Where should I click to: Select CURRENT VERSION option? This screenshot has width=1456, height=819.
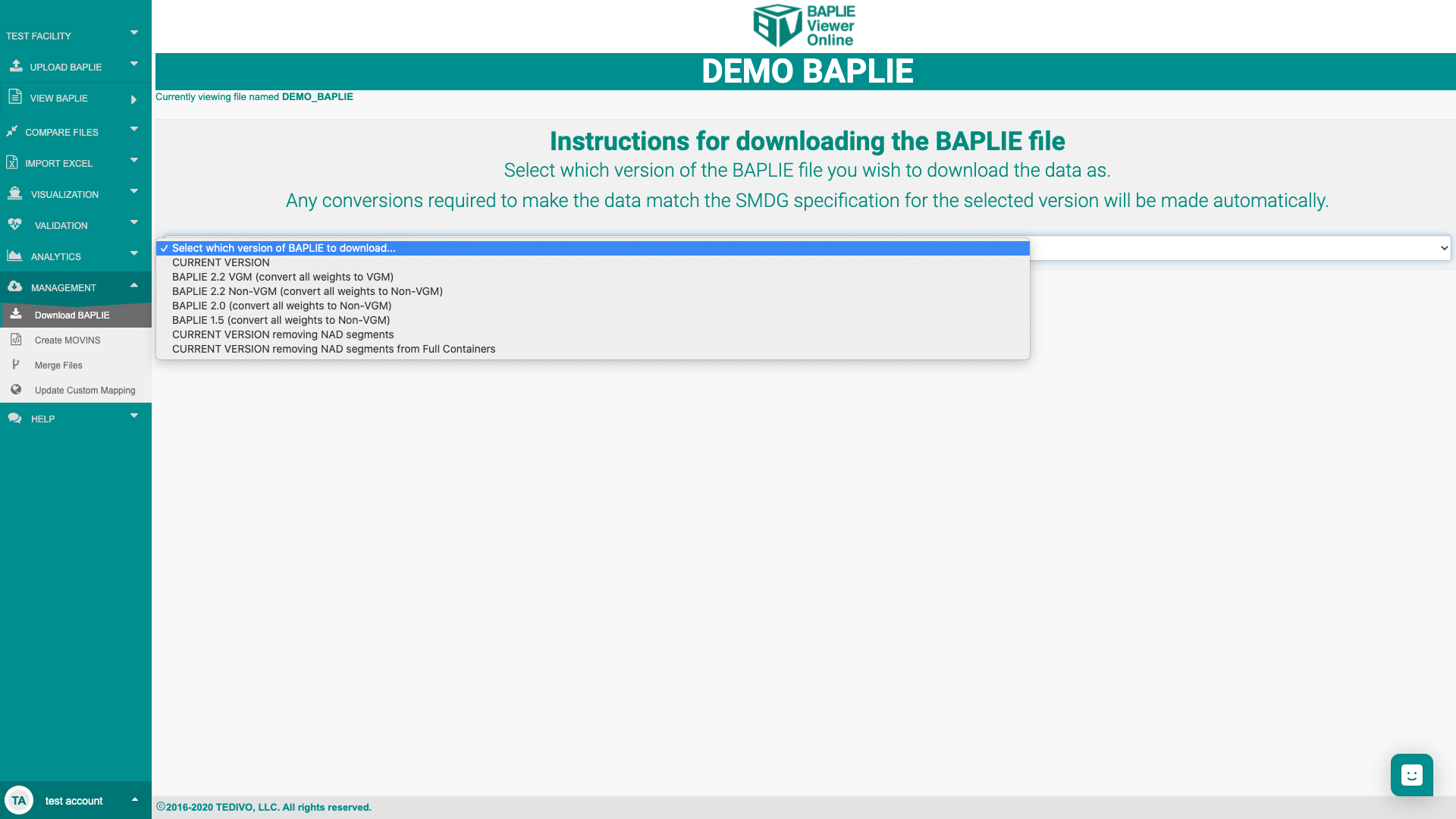(221, 262)
